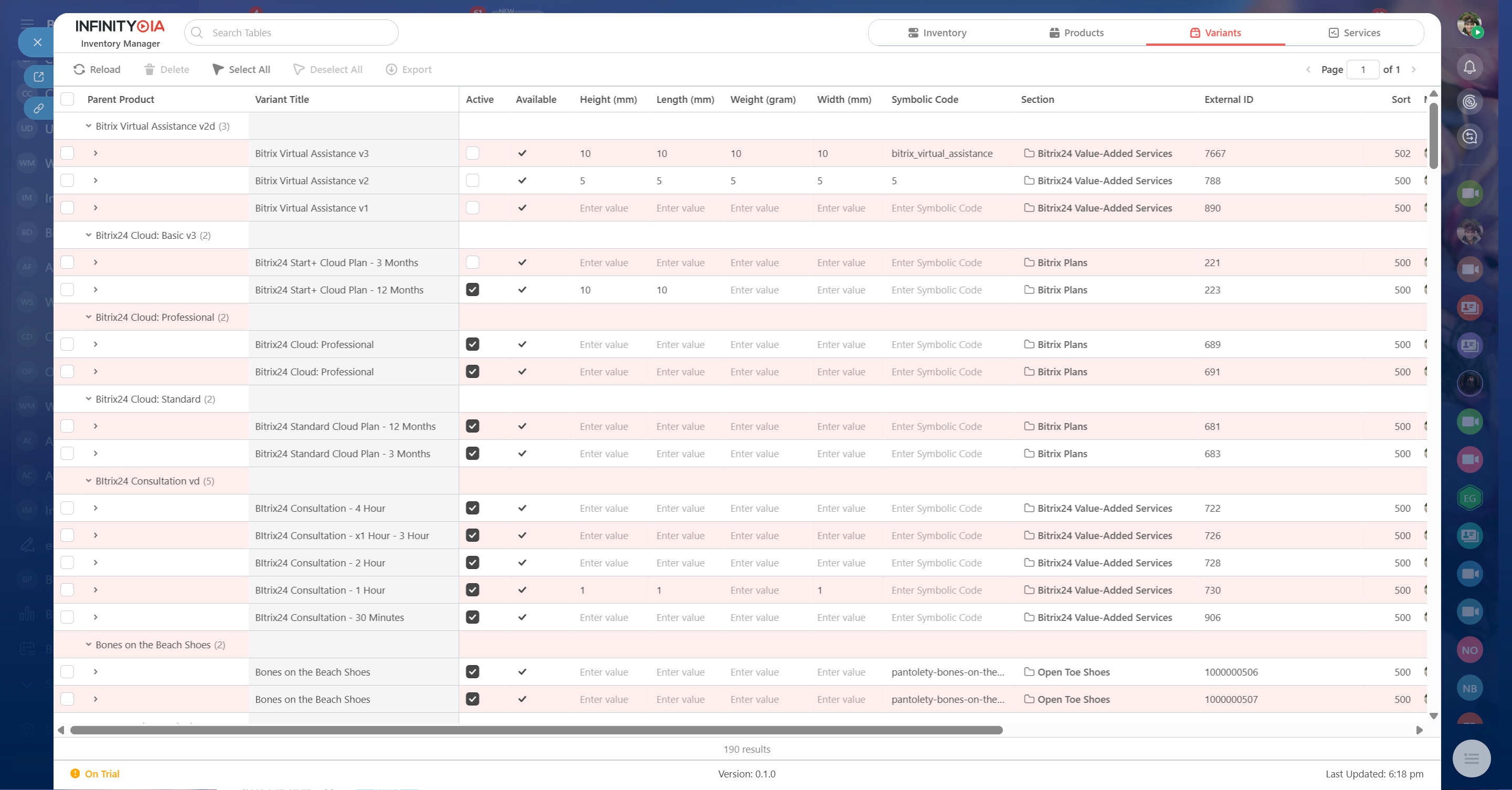Click the copy link icon on left

[x=39, y=109]
